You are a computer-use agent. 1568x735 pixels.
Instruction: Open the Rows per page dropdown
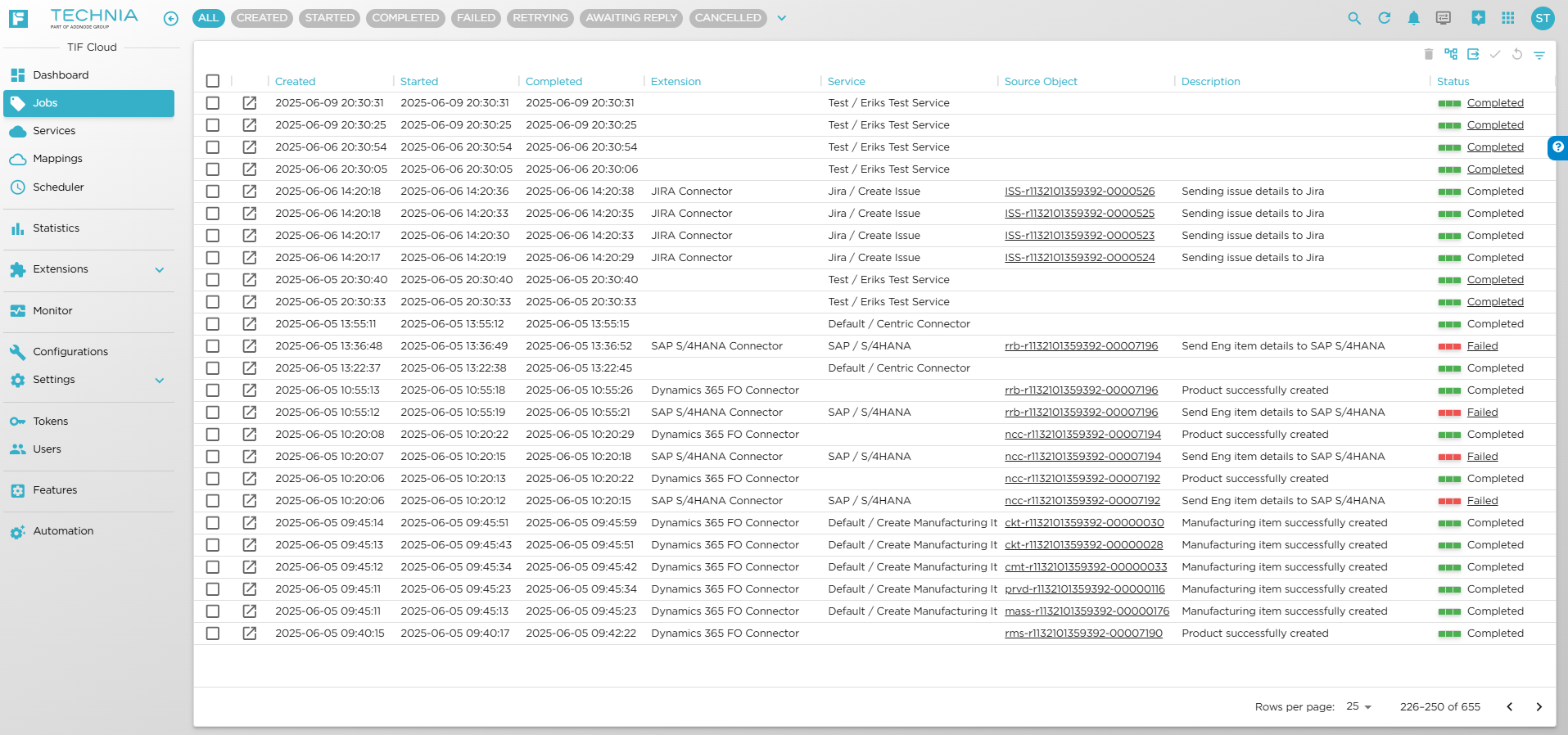(1358, 706)
